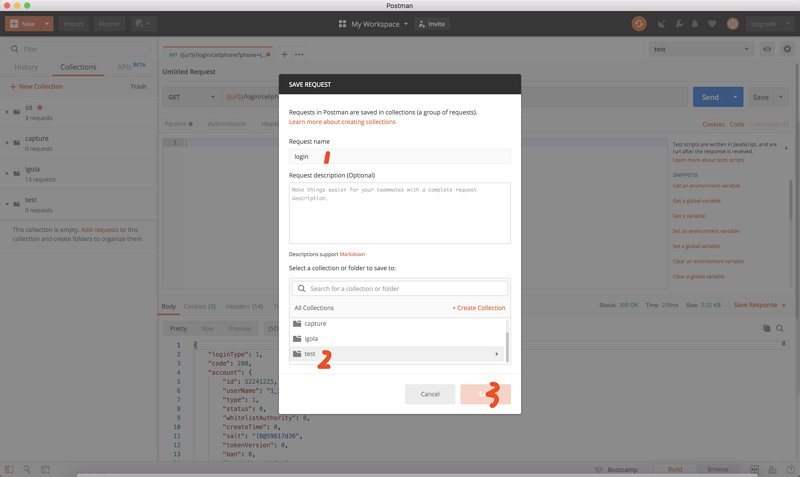Select the Raw response view

[x=208, y=329]
